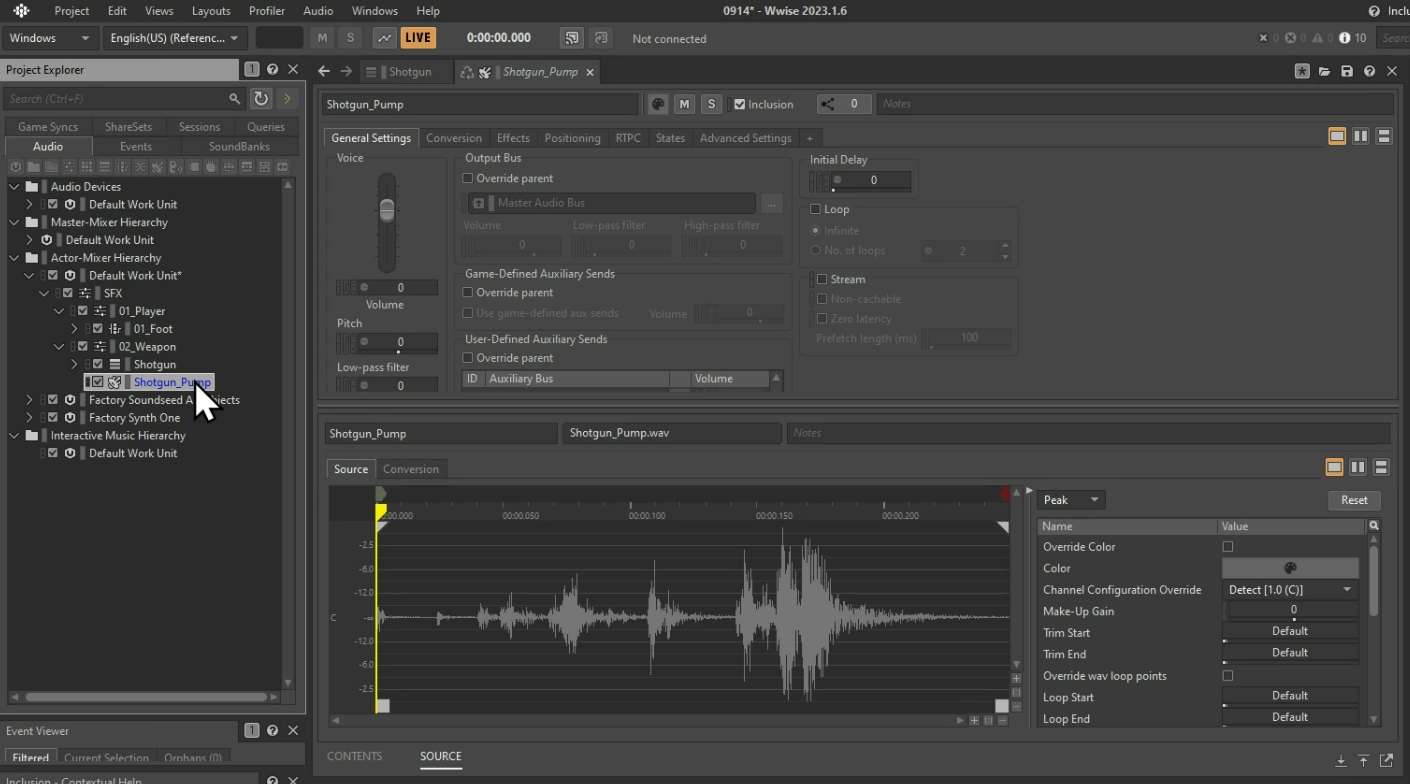Open Channel Configuration Override dropdown
Viewport: 1410px width, 784px height.
point(1290,590)
